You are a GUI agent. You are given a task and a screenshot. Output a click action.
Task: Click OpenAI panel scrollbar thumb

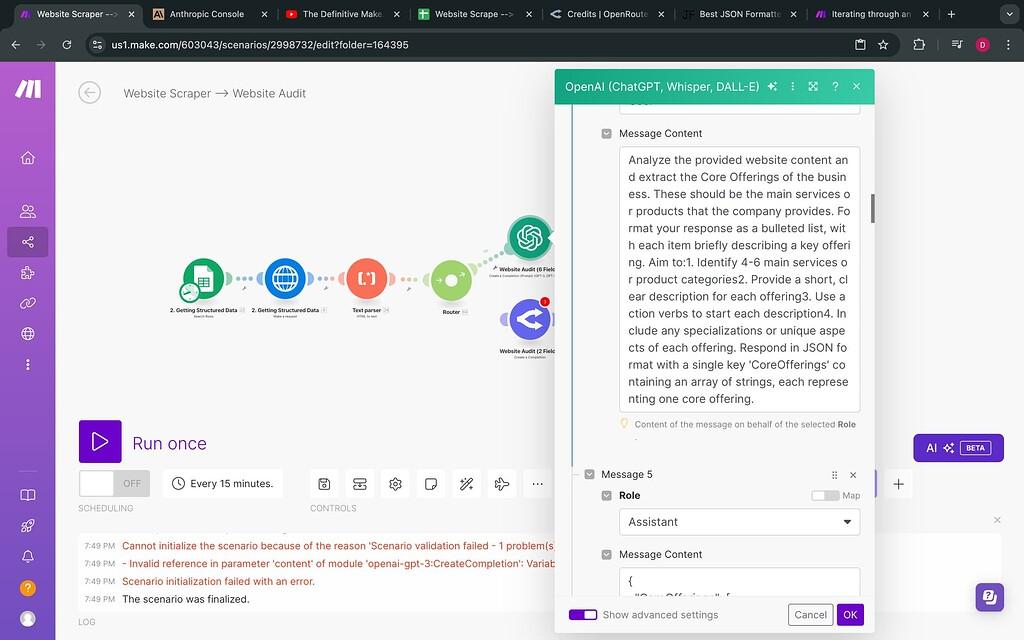coord(872,208)
